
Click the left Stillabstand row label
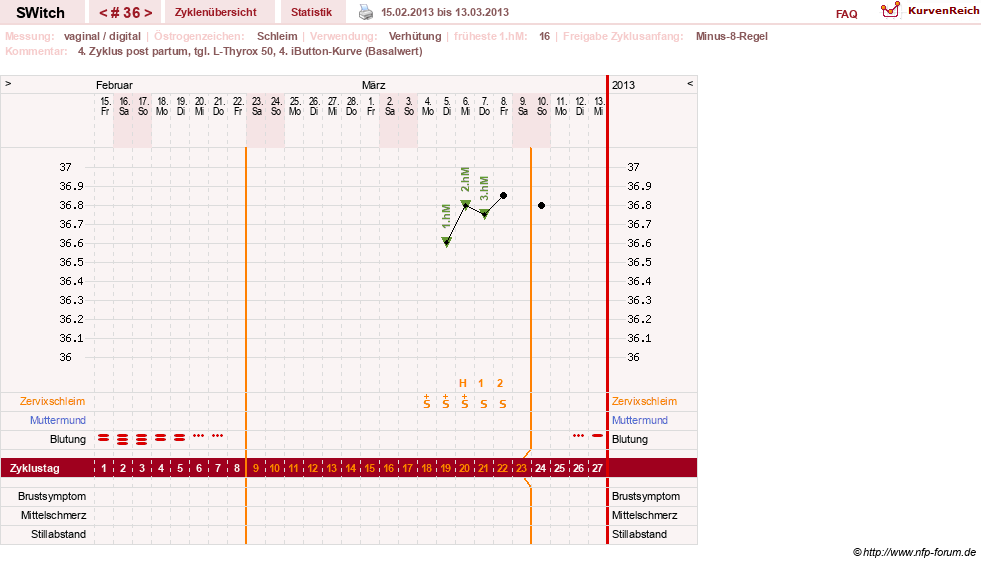(x=58, y=534)
